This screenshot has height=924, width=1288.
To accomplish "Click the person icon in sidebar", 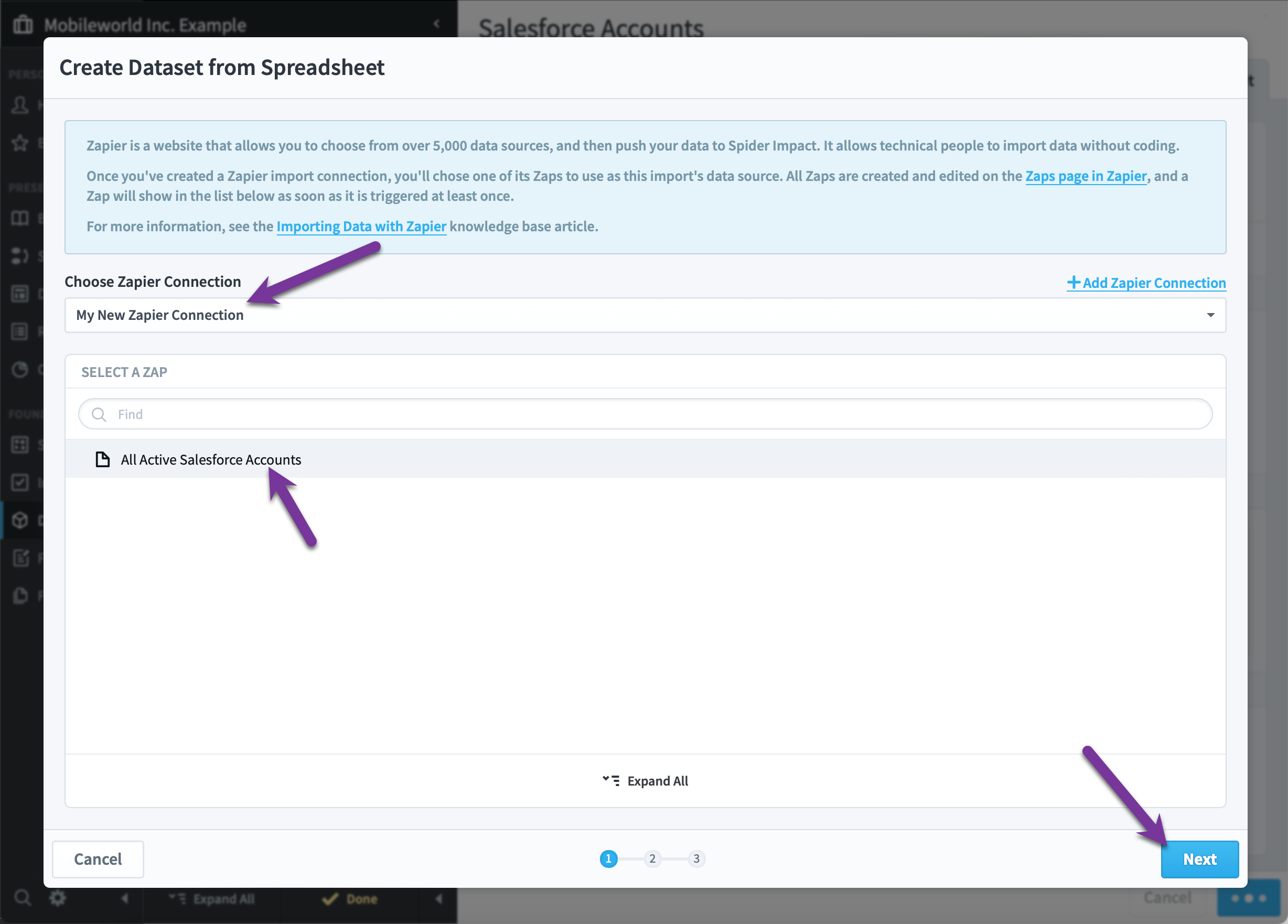I will tap(20, 105).
